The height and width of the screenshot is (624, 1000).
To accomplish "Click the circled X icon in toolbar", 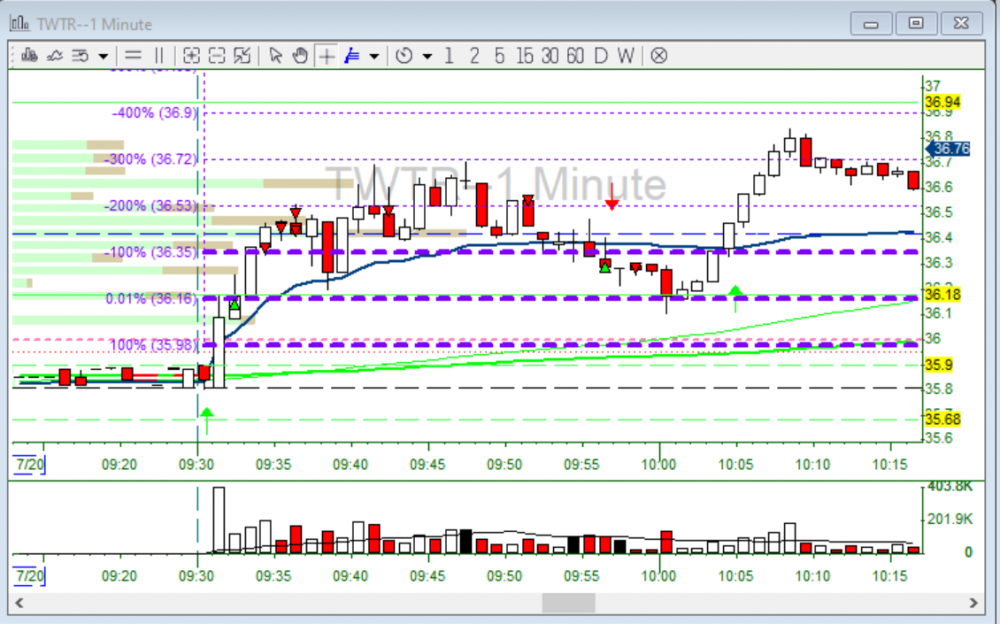I will [658, 56].
